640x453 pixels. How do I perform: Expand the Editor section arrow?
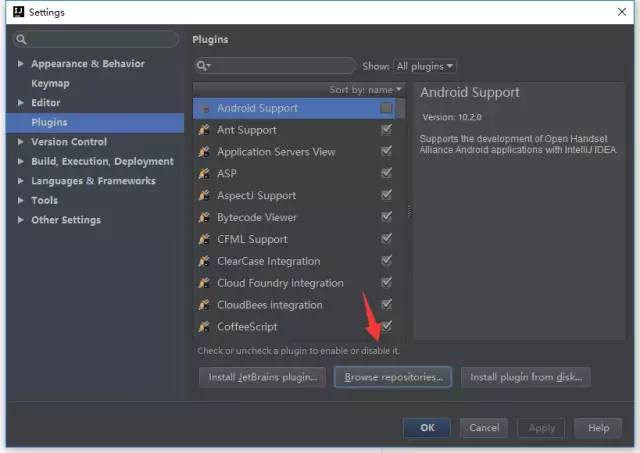point(20,103)
